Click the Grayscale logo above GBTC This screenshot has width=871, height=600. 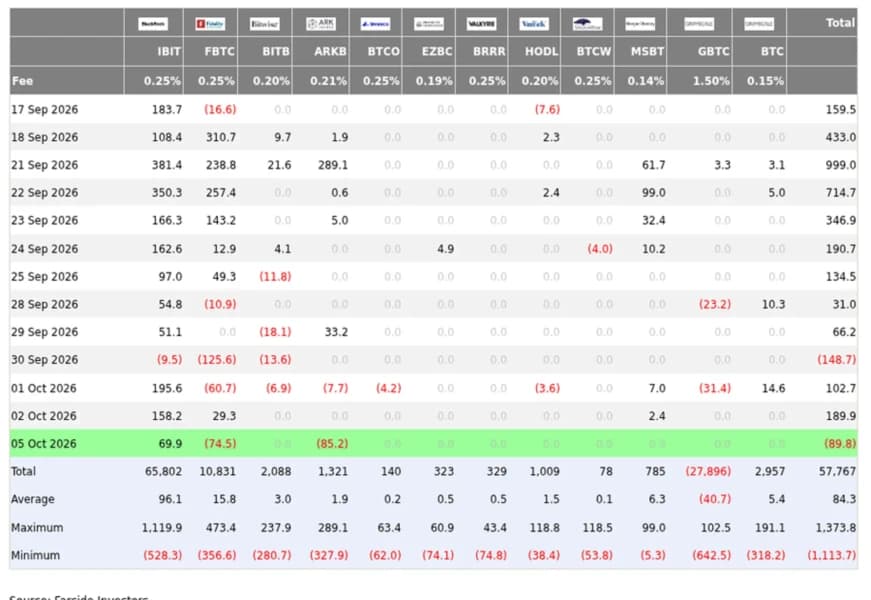pos(699,24)
